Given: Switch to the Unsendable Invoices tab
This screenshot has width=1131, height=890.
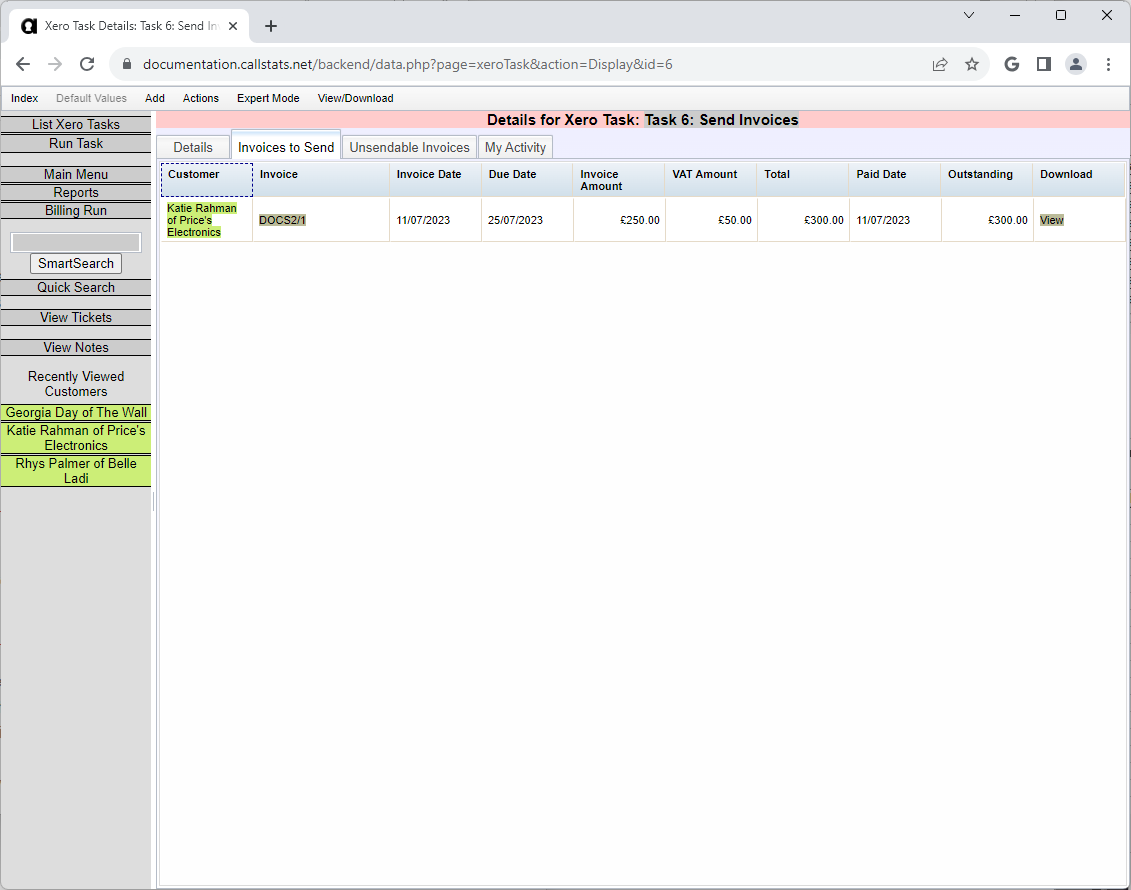Looking at the screenshot, I should [x=409, y=146].
